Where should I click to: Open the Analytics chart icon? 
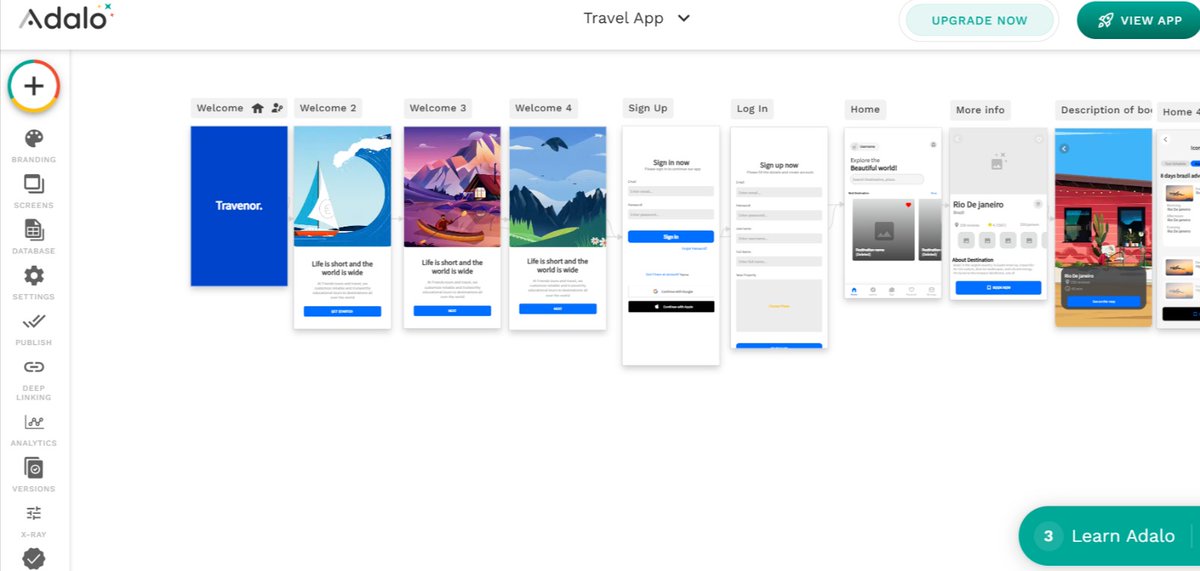(x=34, y=422)
